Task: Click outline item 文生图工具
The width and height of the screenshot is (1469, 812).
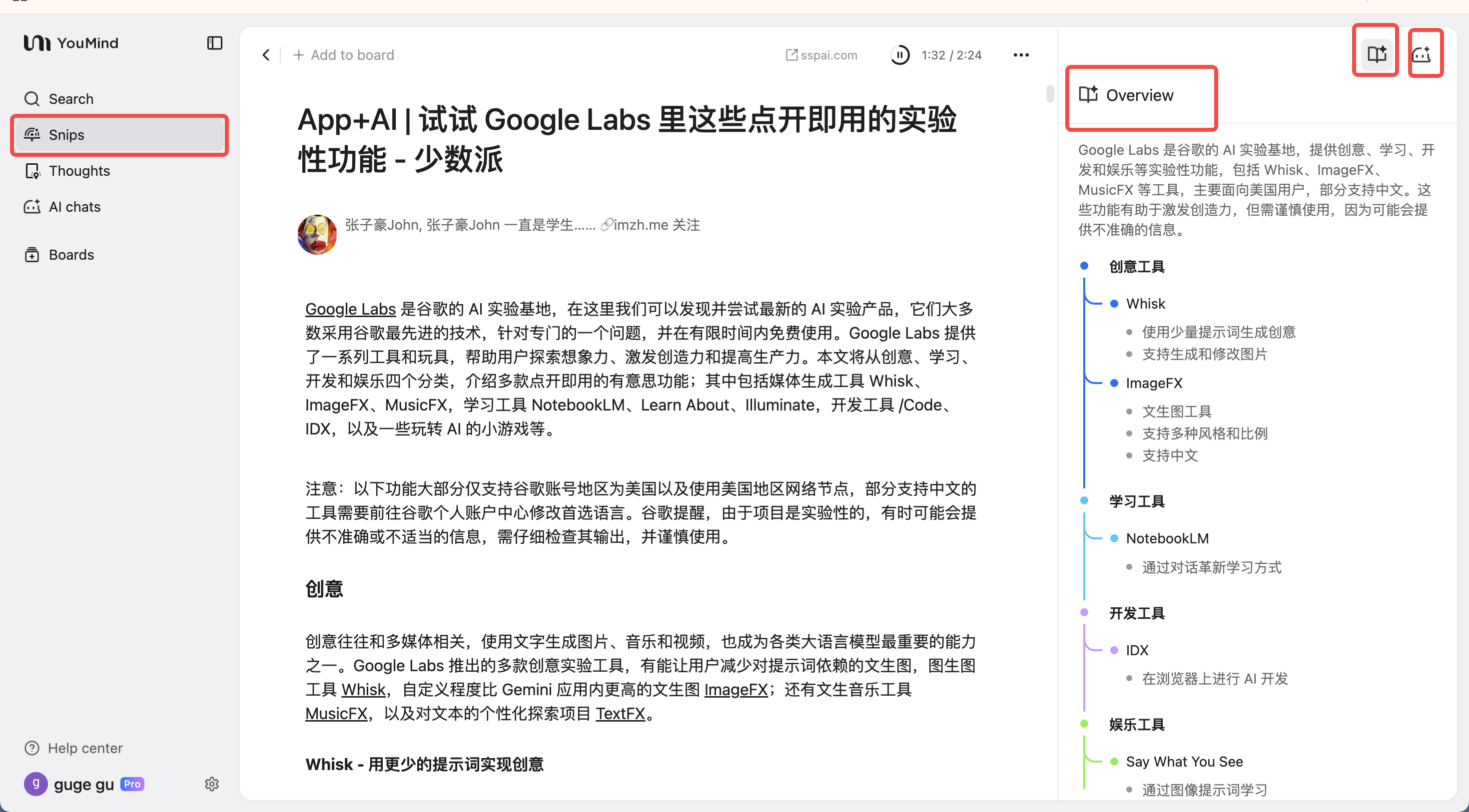Action: (1177, 411)
